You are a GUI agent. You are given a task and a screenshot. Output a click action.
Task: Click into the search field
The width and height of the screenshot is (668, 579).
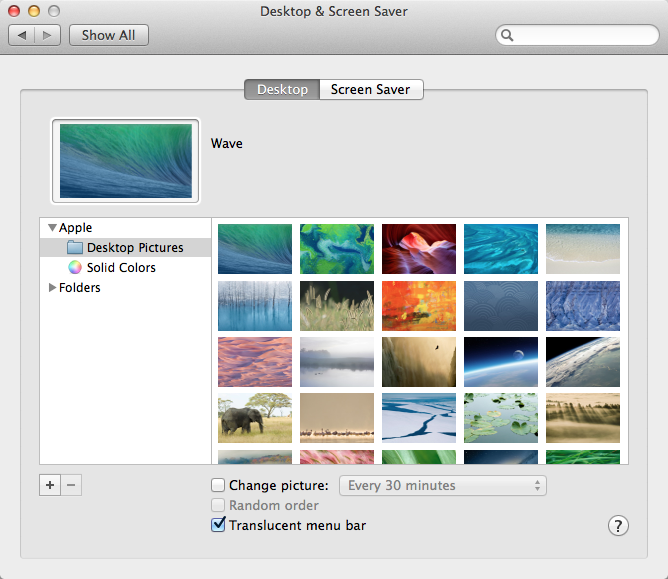tap(577, 35)
